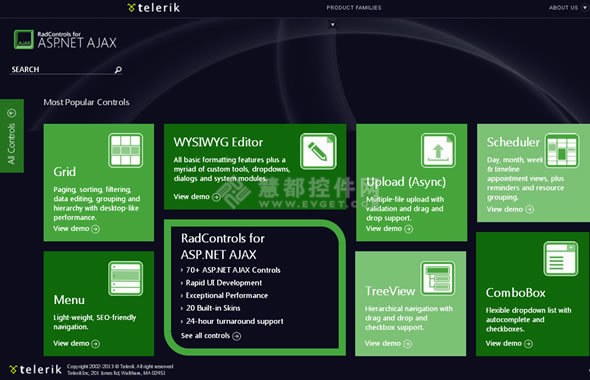Open the Scheduler calendar icon

(562, 150)
